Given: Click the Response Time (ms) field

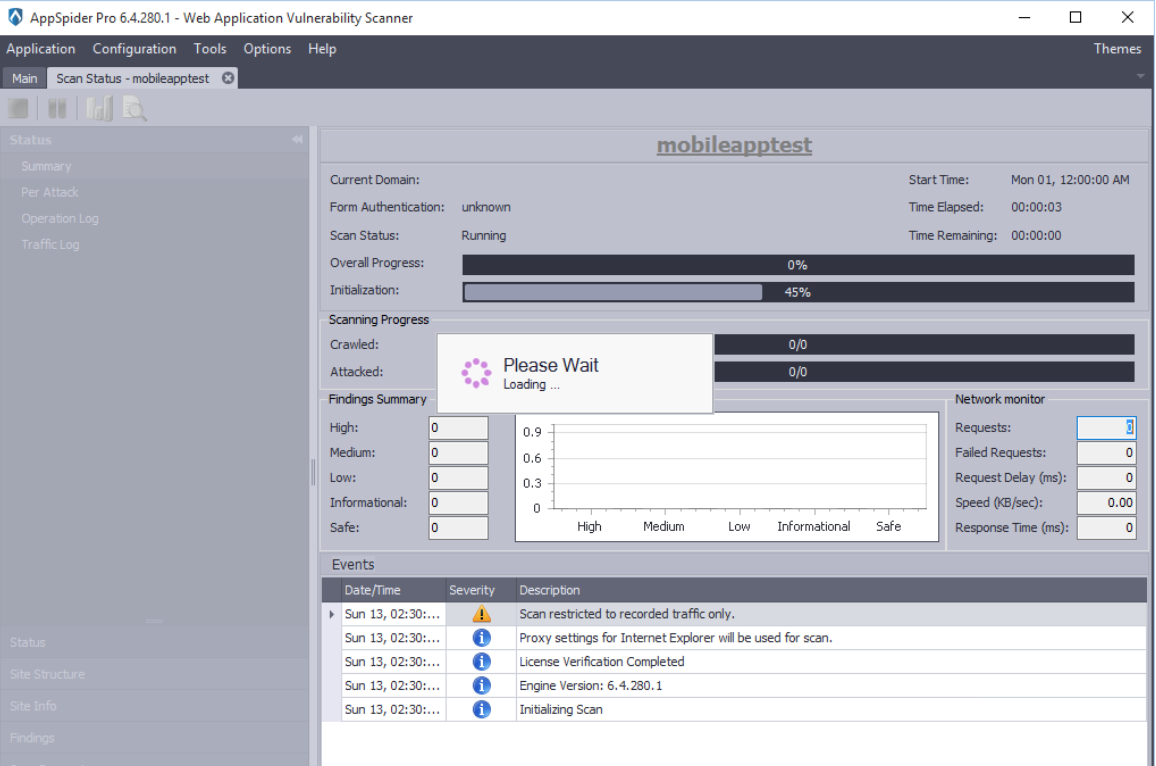Looking at the screenshot, I should tap(1106, 528).
